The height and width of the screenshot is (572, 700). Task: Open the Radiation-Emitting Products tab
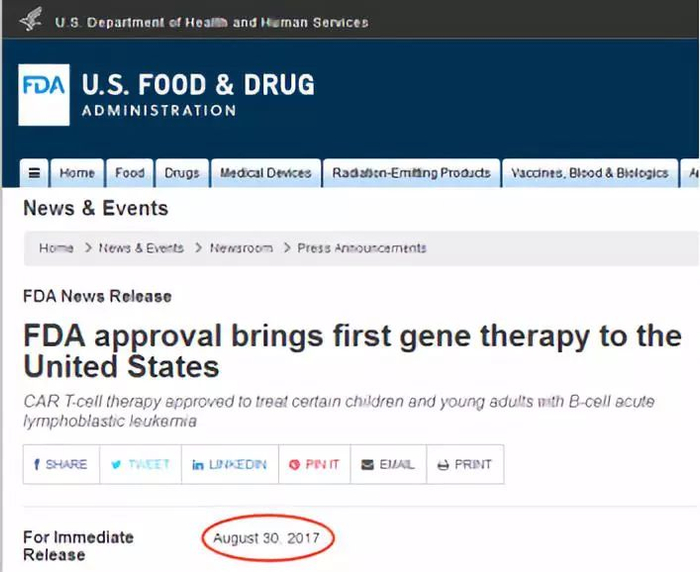pos(411,173)
